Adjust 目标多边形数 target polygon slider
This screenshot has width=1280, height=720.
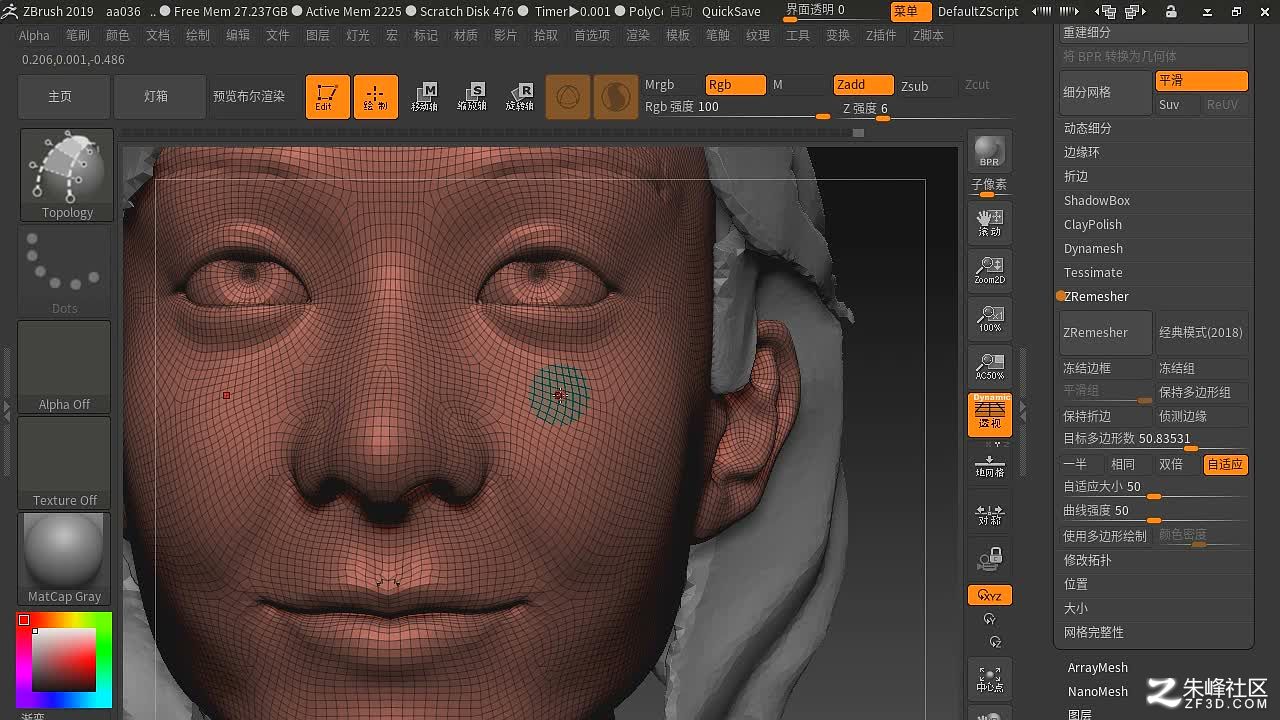pyautogui.click(x=1154, y=439)
